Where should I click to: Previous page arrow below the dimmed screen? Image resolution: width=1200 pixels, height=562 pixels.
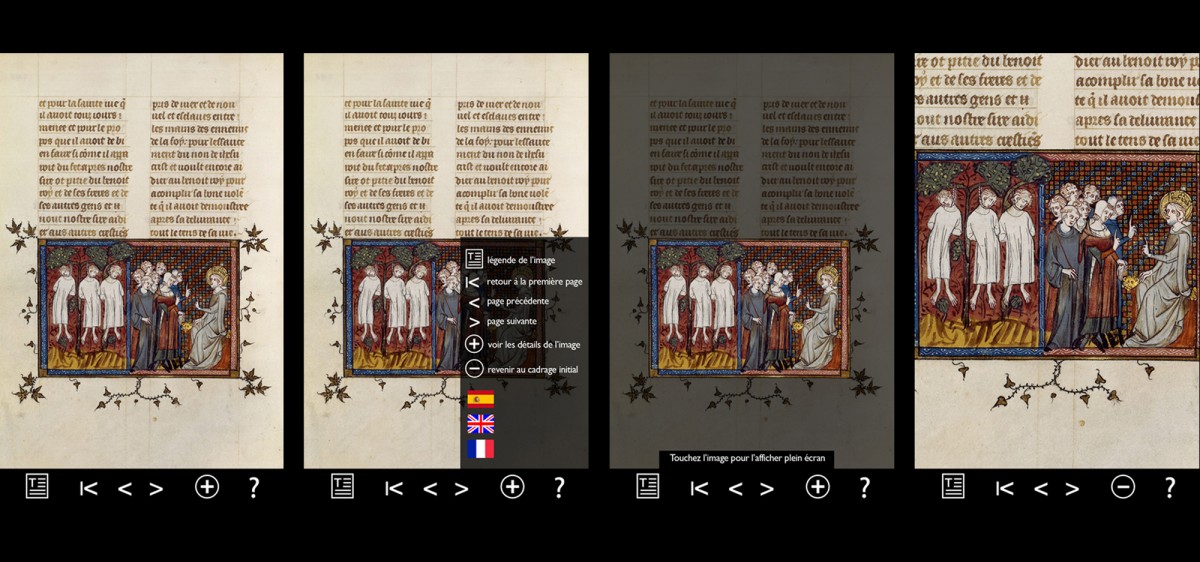pyautogui.click(x=736, y=488)
